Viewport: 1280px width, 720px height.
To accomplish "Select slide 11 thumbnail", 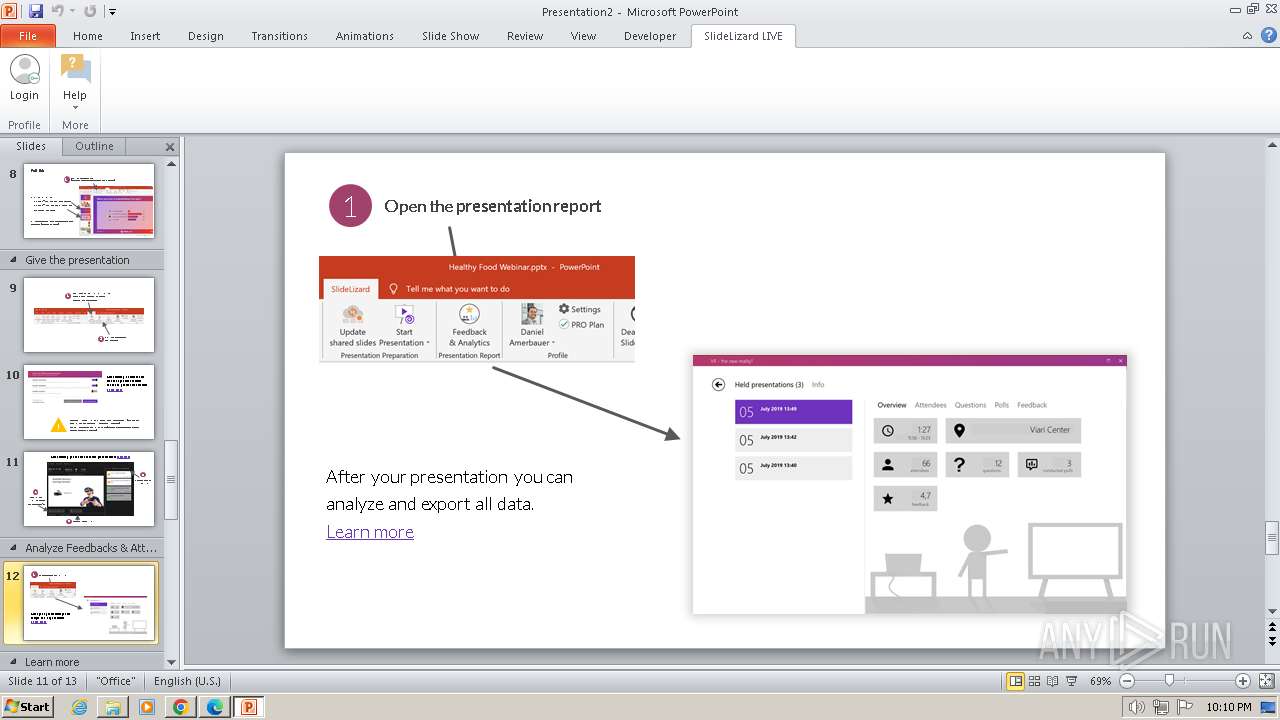I will click(89, 489).
